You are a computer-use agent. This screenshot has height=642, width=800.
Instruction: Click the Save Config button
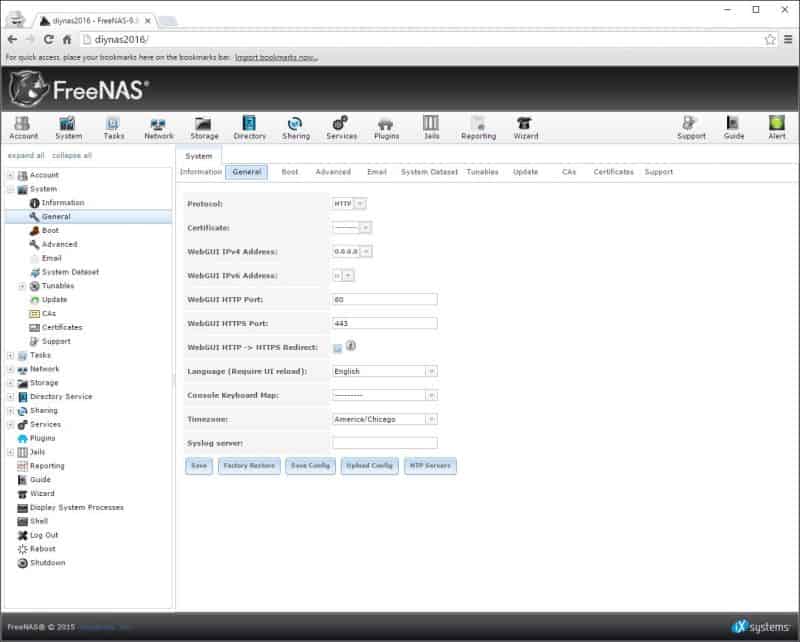click(310, 465)
